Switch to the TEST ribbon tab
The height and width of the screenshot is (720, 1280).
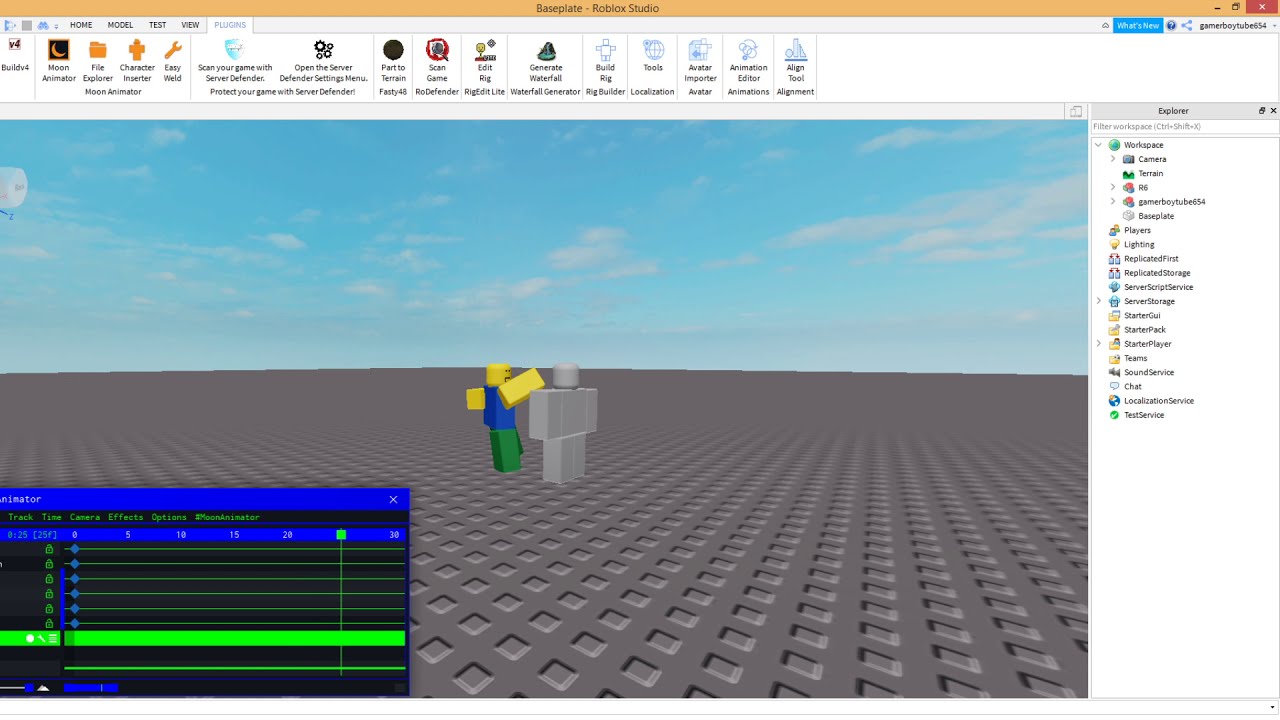pyautogui.click(x=158, y=25)
